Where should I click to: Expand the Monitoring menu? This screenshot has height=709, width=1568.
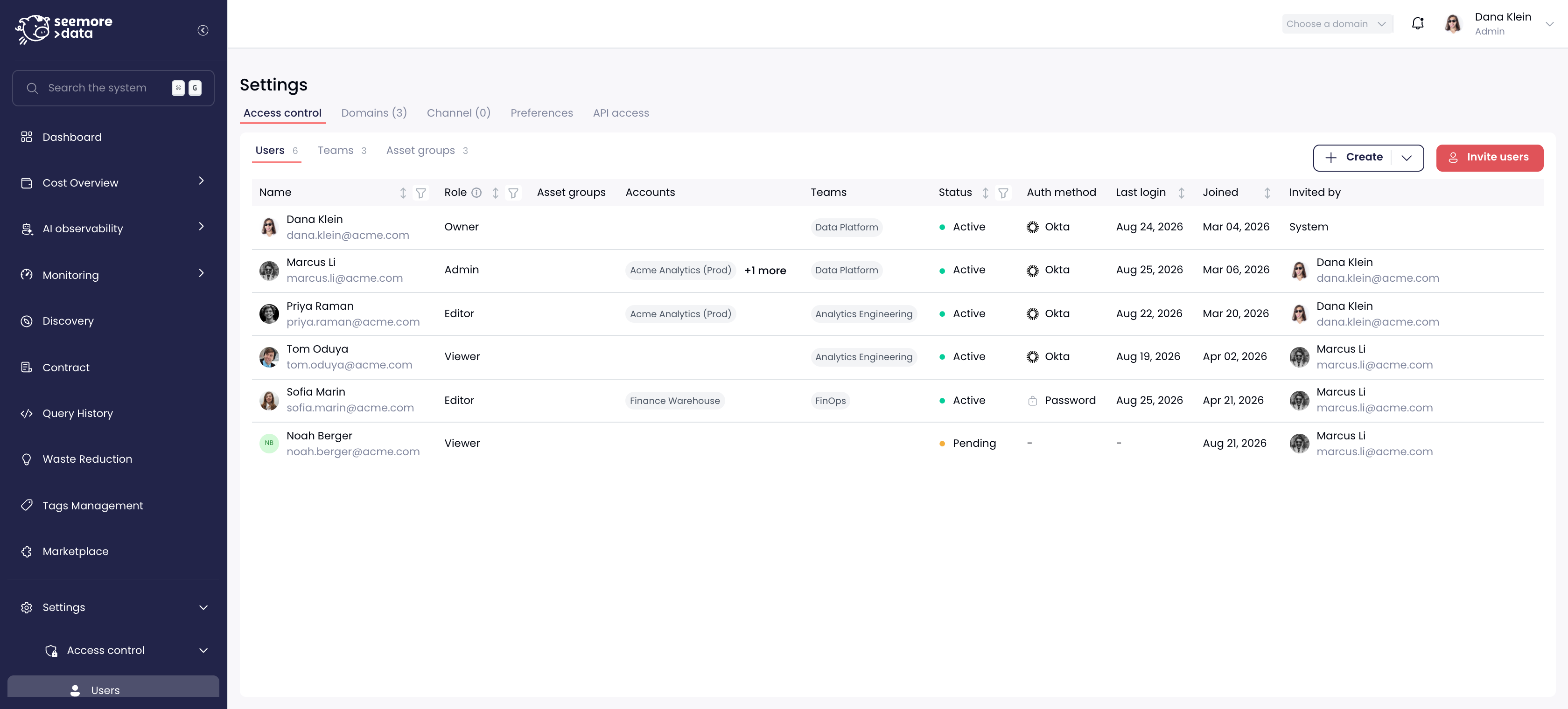[201, 273]
